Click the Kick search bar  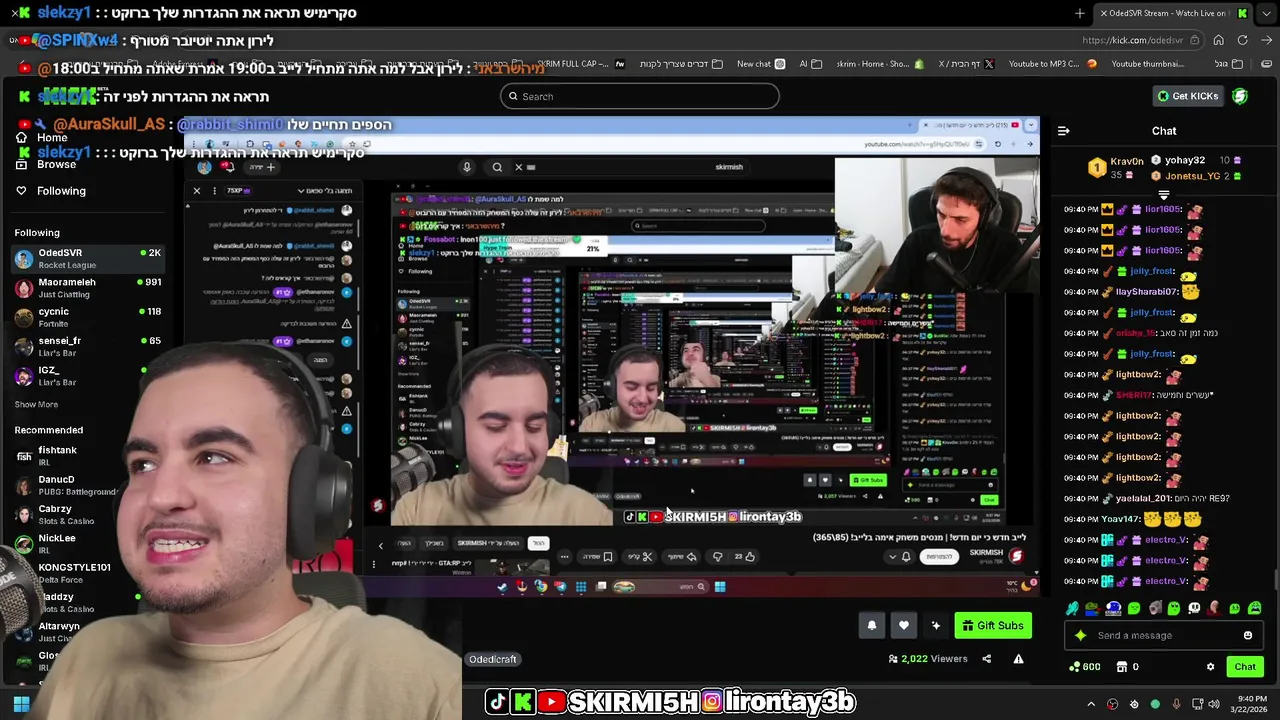[640, 96]
